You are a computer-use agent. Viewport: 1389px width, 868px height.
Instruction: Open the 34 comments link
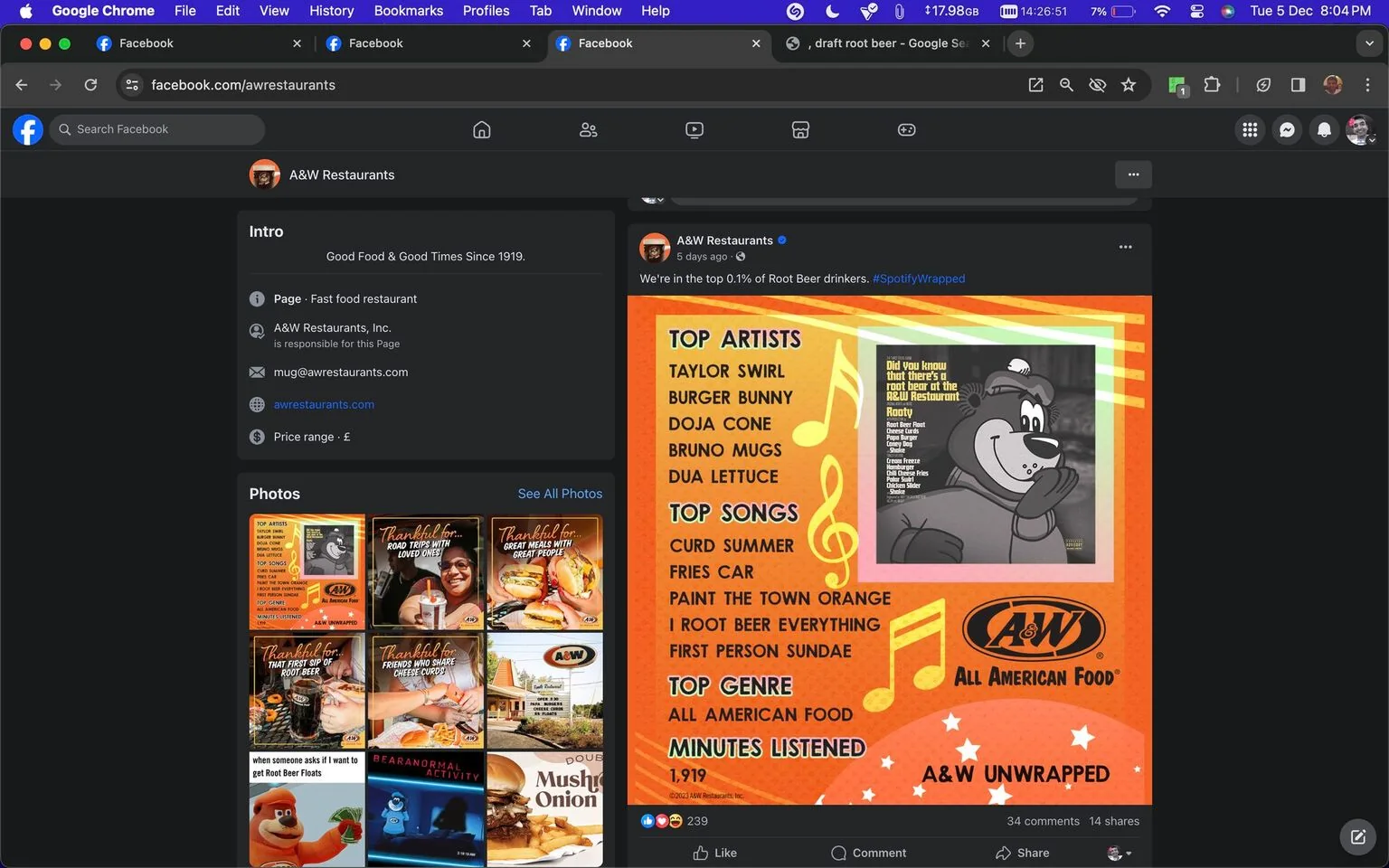[x=1043, y=821]
